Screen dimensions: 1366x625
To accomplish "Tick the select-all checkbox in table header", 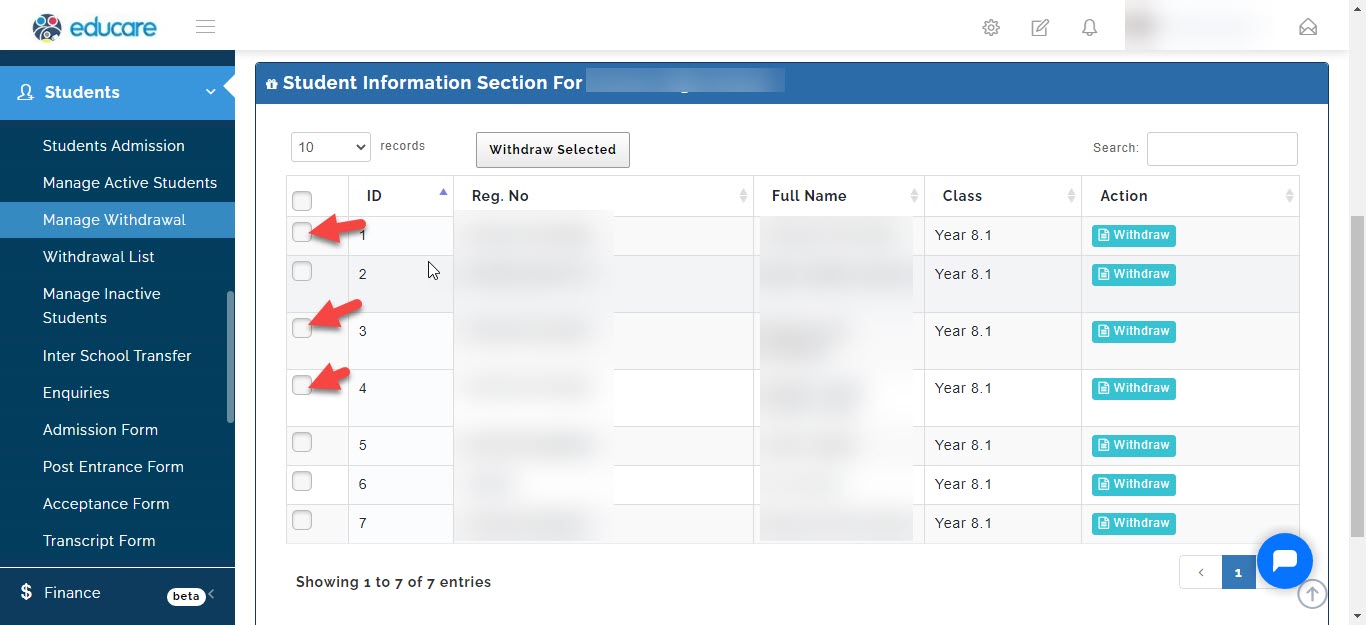I will click(302, 201).
